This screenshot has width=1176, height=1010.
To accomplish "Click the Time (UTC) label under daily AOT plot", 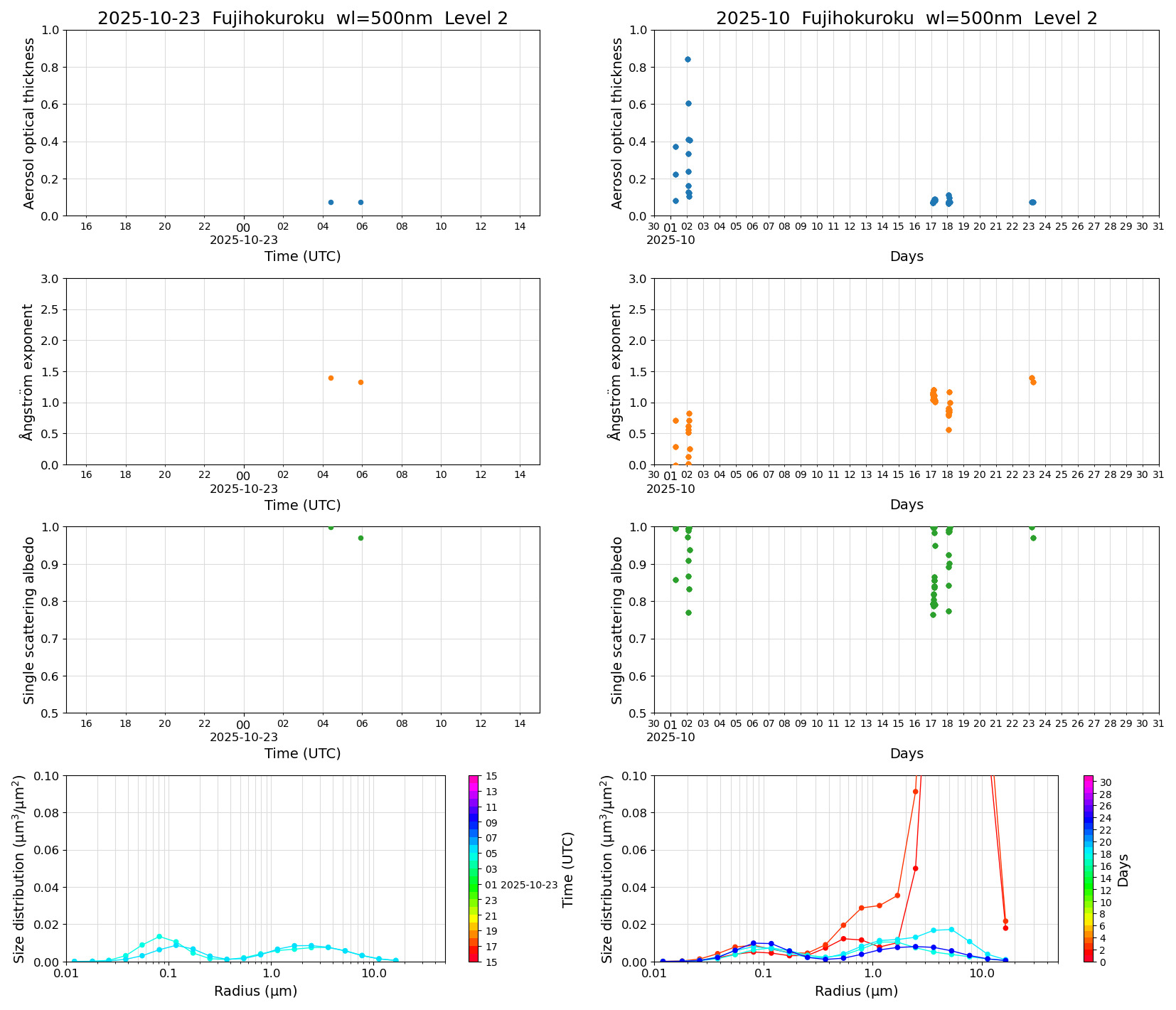I will tap(302, 256).
